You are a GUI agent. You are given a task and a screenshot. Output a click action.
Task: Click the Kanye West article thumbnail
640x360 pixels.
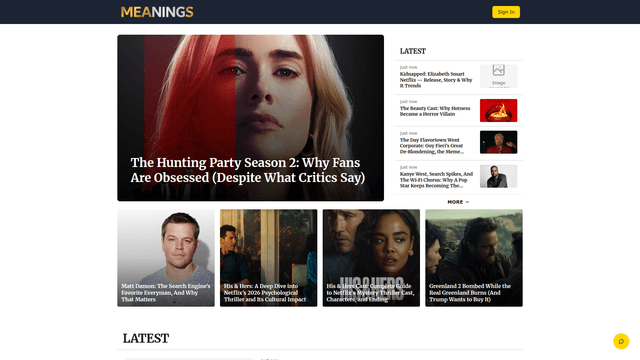[498, 176]
